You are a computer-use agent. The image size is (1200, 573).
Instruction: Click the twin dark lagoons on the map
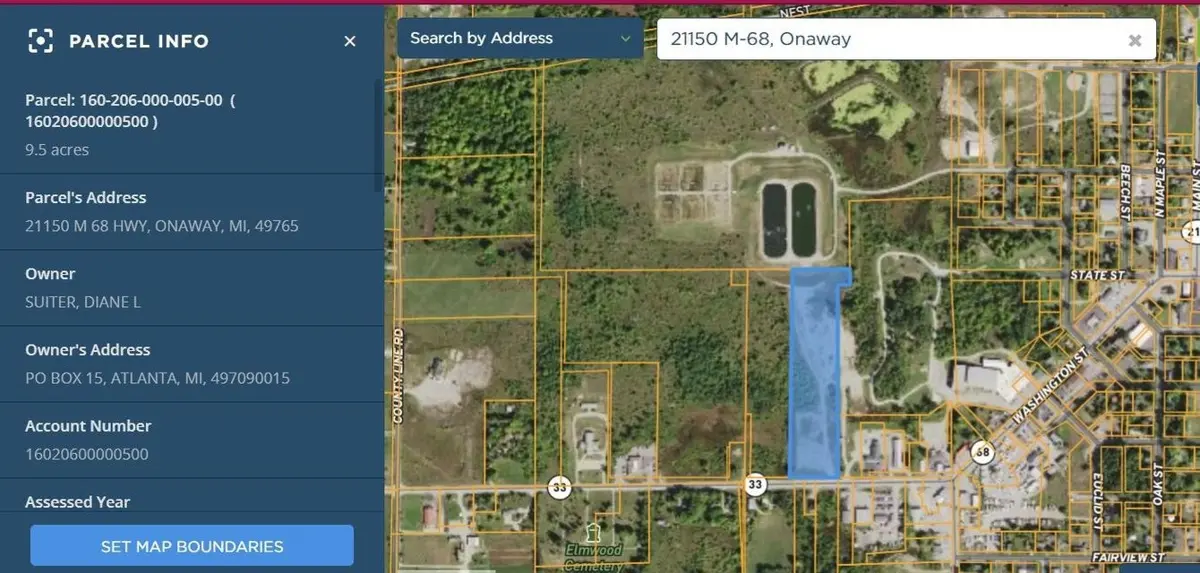coord(788,218)
